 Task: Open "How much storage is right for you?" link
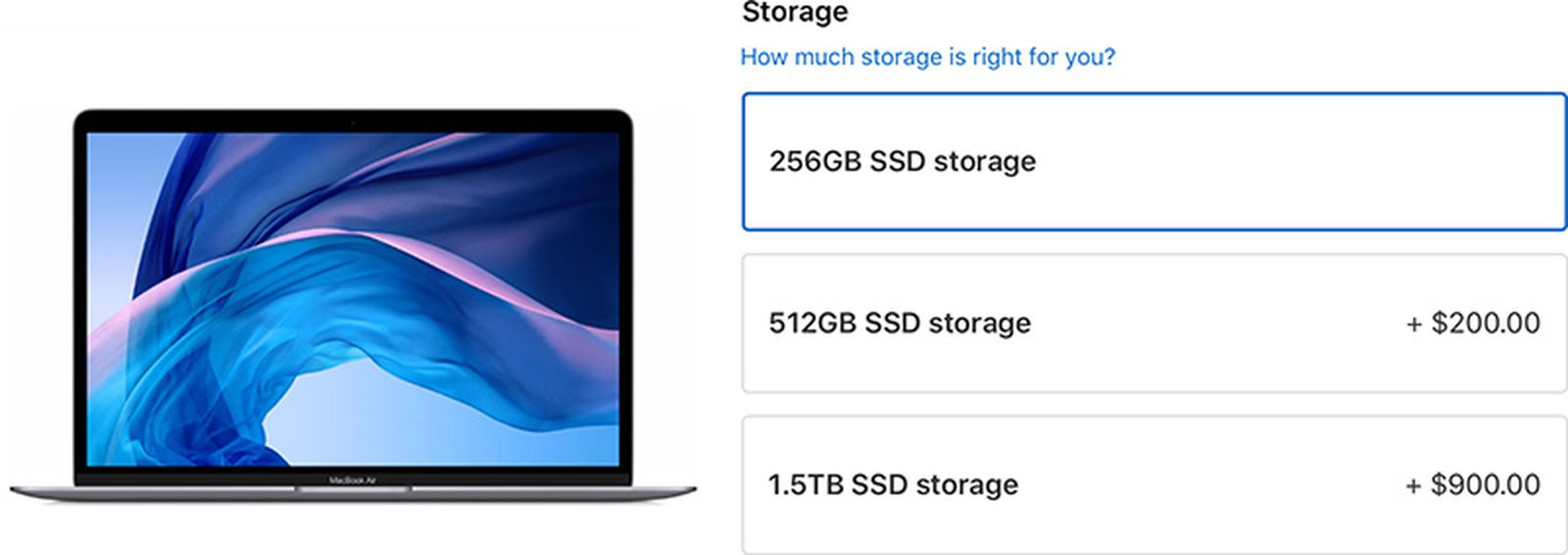[x=927, y=57]
